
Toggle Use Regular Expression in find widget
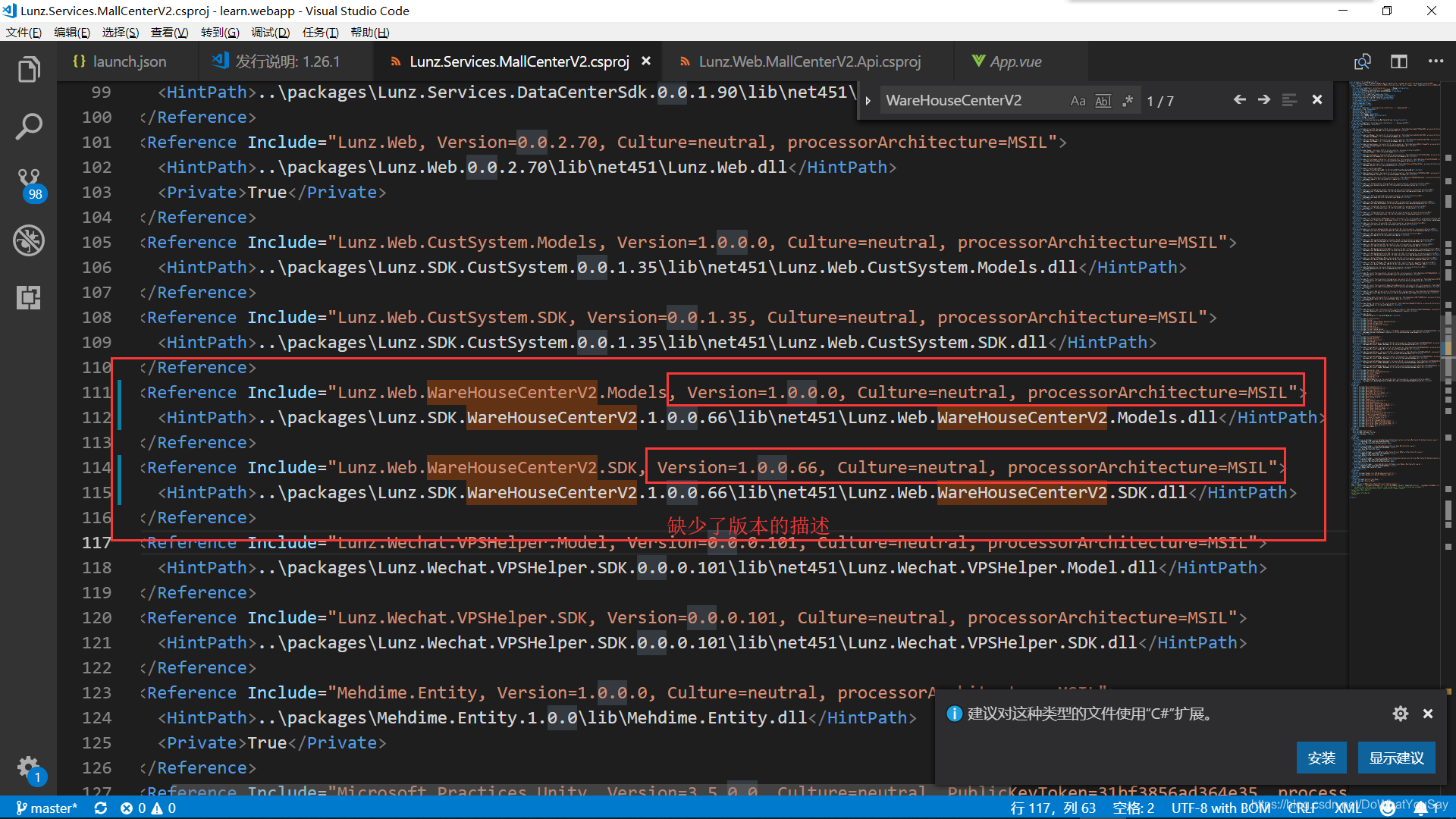click(x=1128, y=101)
